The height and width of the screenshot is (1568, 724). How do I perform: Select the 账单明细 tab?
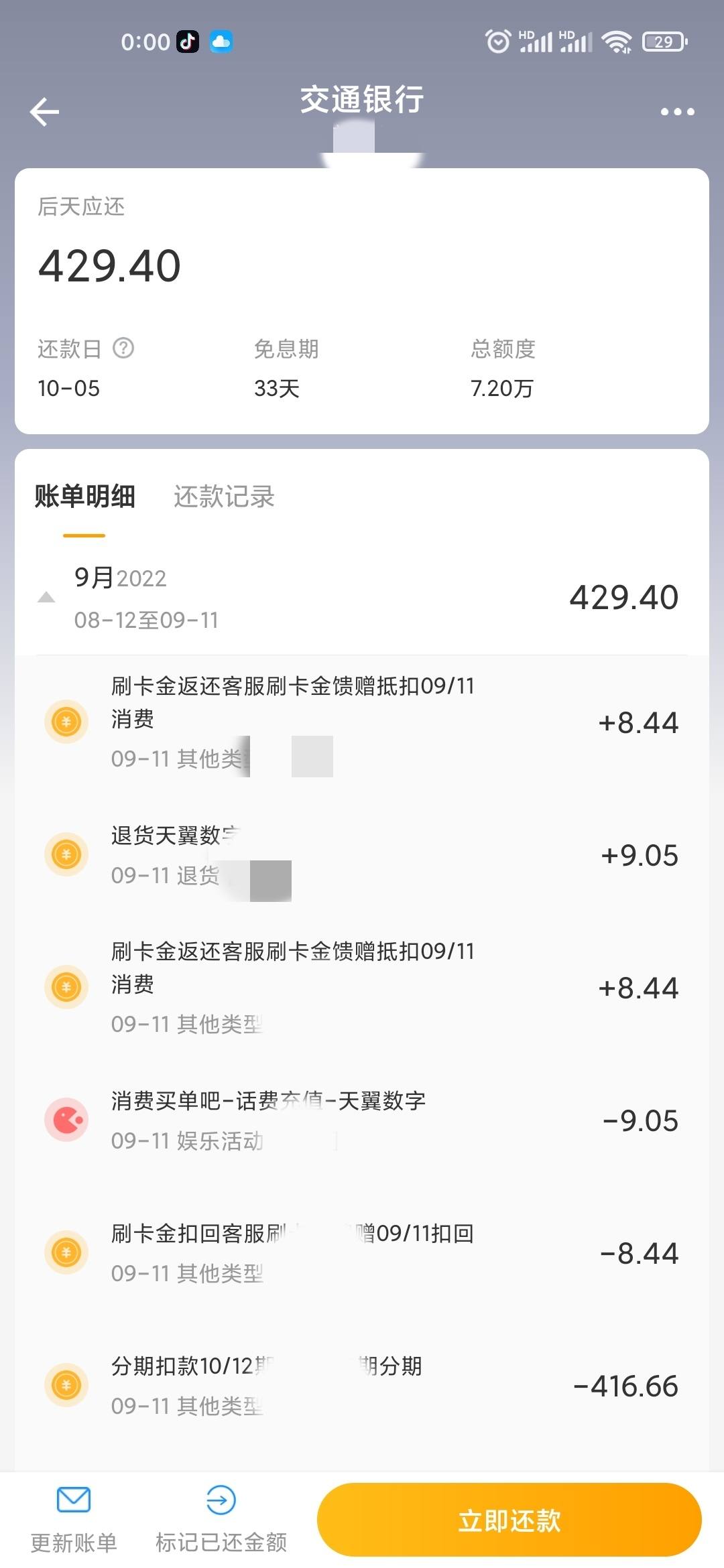(85, 497)
